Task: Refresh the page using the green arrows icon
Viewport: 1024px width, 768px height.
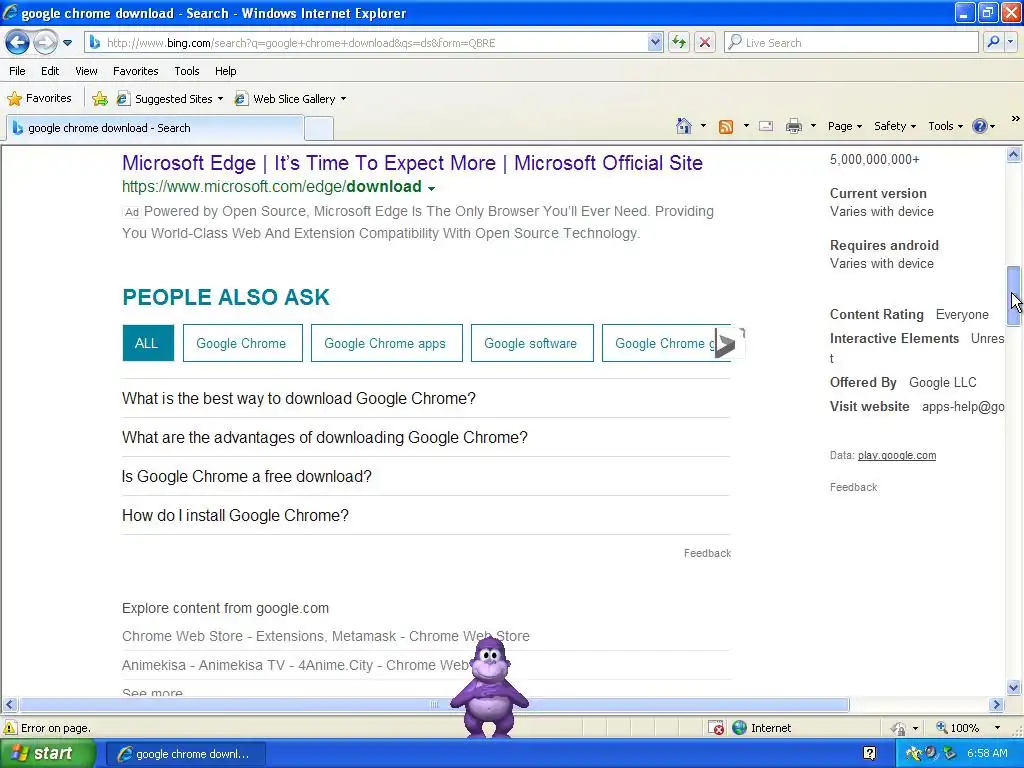Action: pyautogui.click(x=679, y=43)
